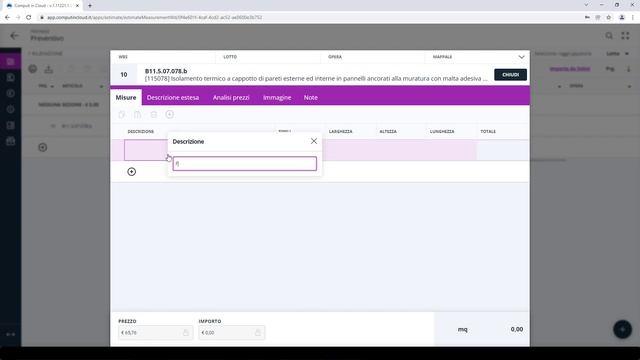
Task: Open the Immagine tab
Action: pos(277,98)
